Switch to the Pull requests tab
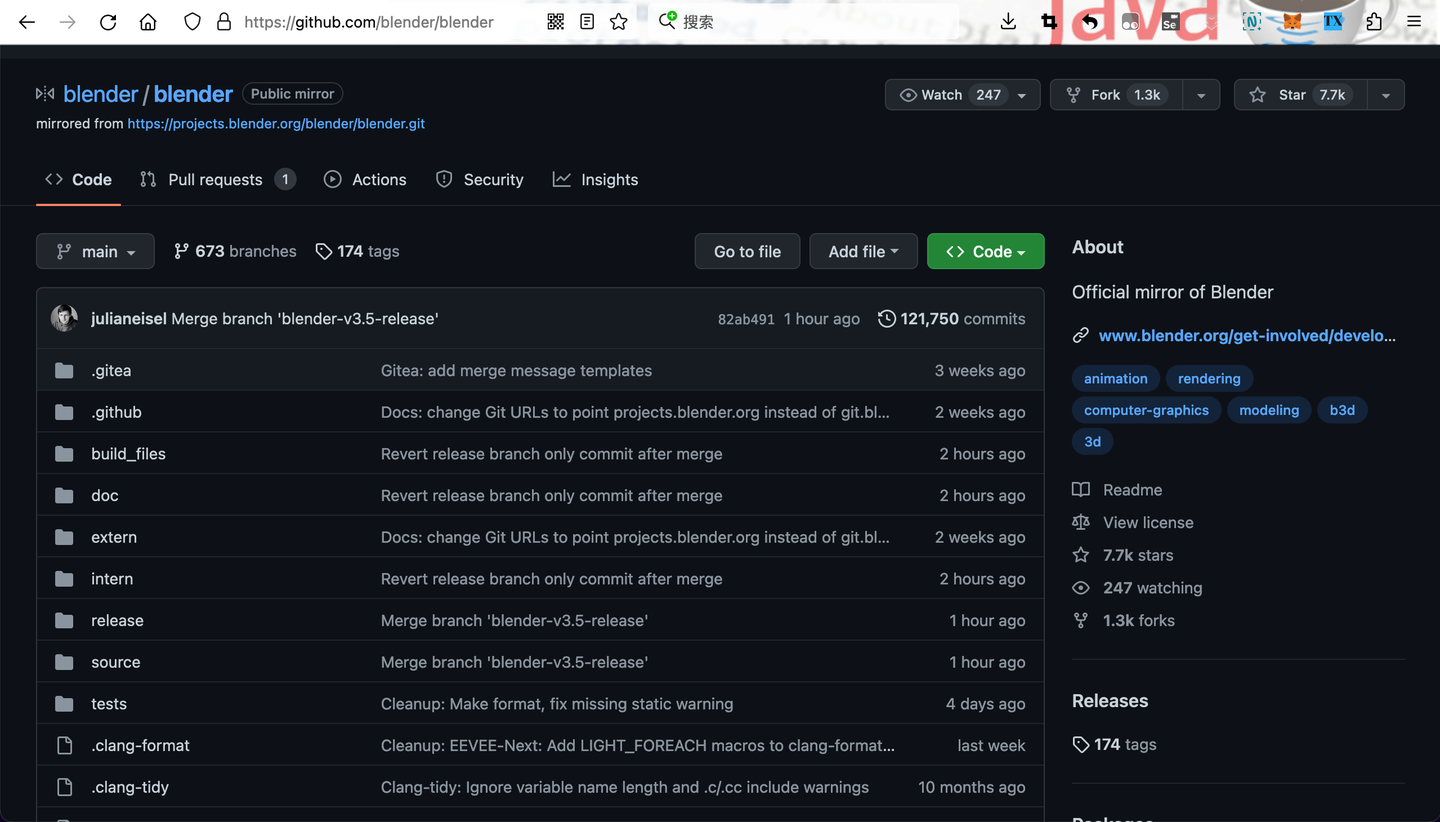1440x822 pixels. point(215,179)
